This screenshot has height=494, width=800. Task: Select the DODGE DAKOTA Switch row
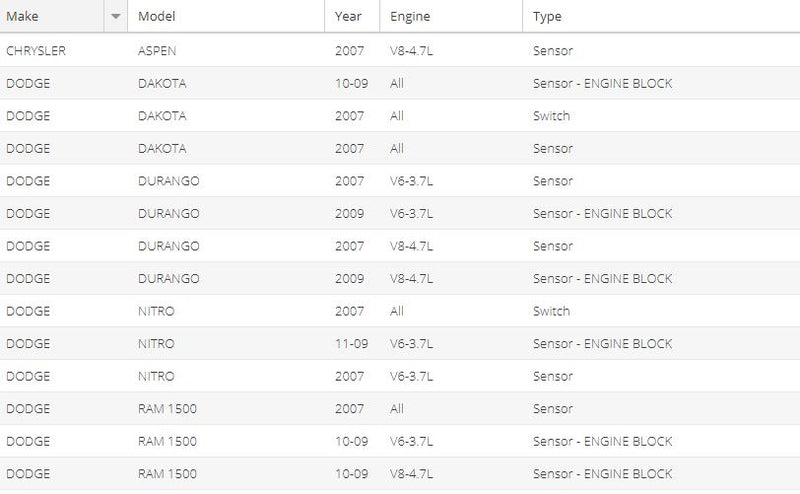tap(400, 115)
